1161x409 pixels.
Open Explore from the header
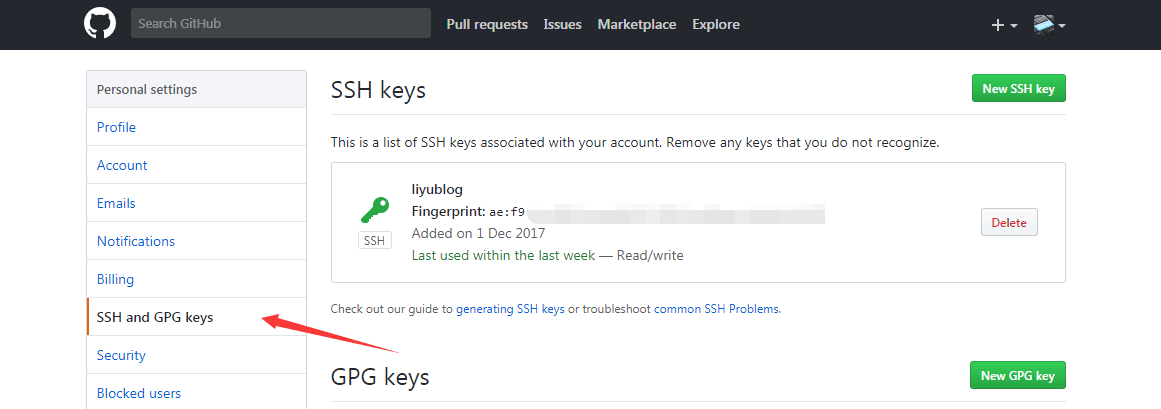pos(716,24)
